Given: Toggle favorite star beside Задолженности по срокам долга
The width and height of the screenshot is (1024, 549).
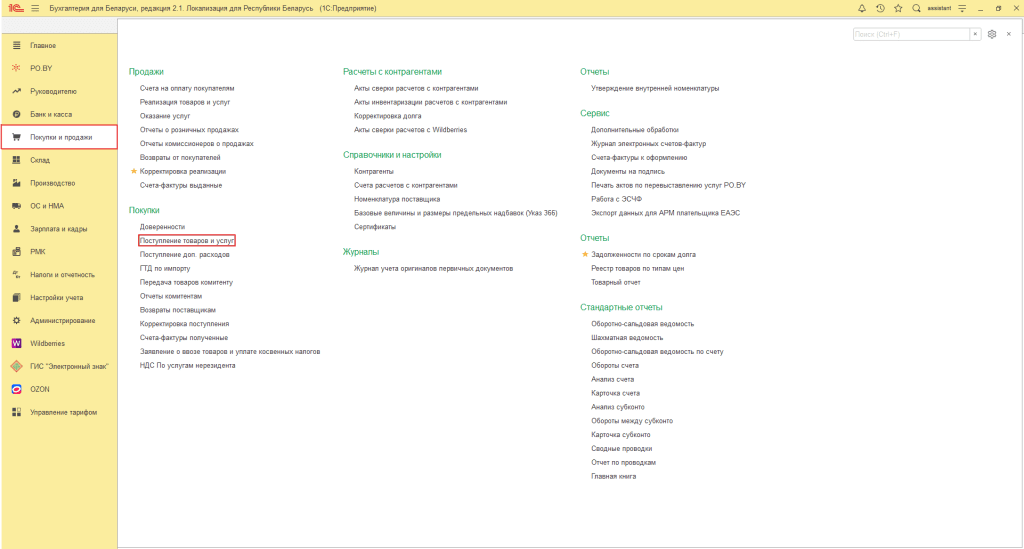Looking at the screenshot, I should coord(585,255).
